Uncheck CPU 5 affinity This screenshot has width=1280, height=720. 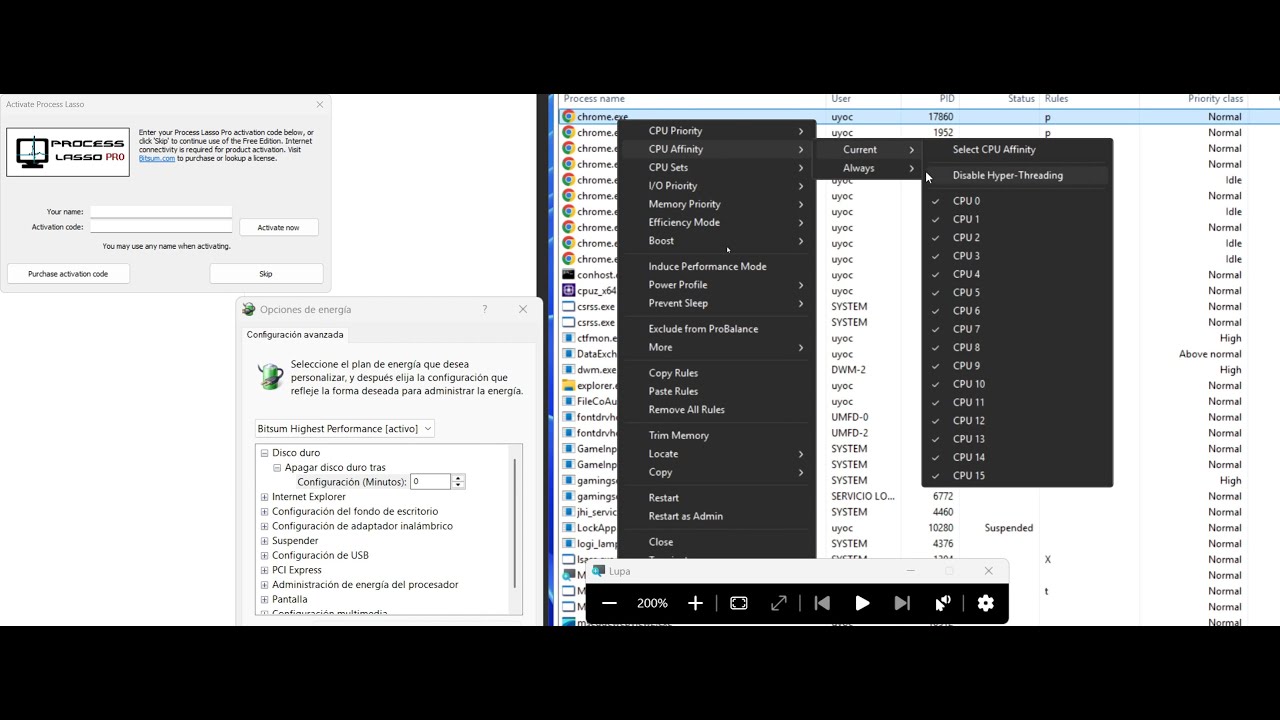(936, 293)
